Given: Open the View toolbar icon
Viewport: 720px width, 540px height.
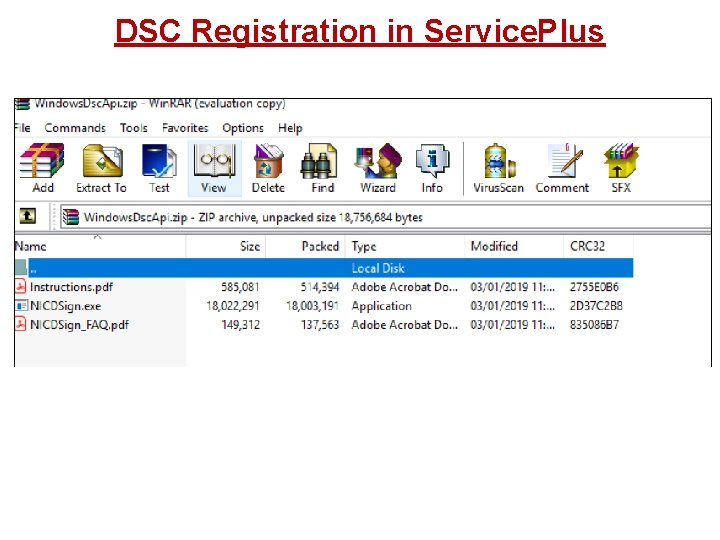Looking at the screenshot, I should [214, 168].
